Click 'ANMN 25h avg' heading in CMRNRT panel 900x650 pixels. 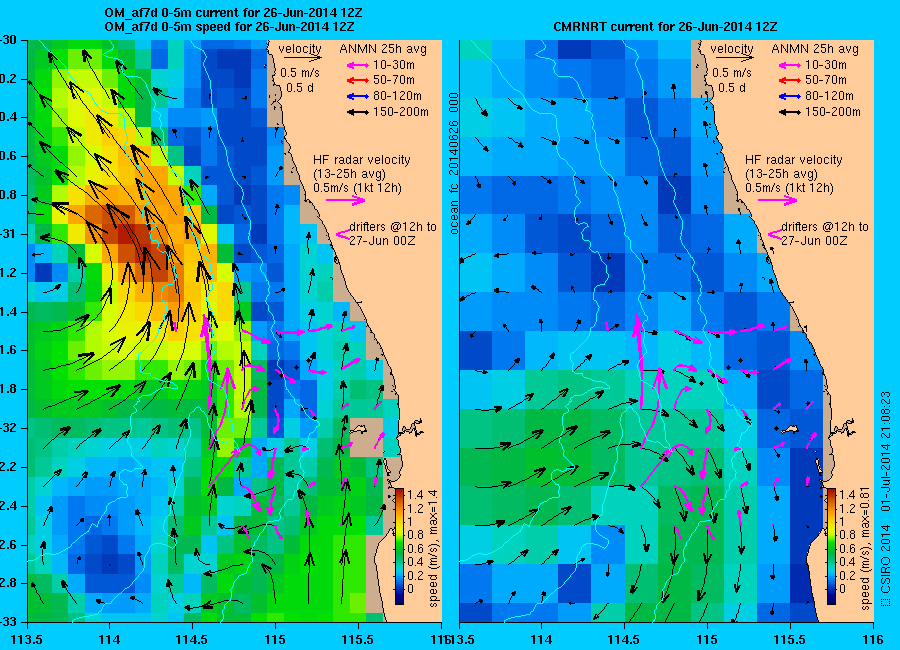coord(815,49)
